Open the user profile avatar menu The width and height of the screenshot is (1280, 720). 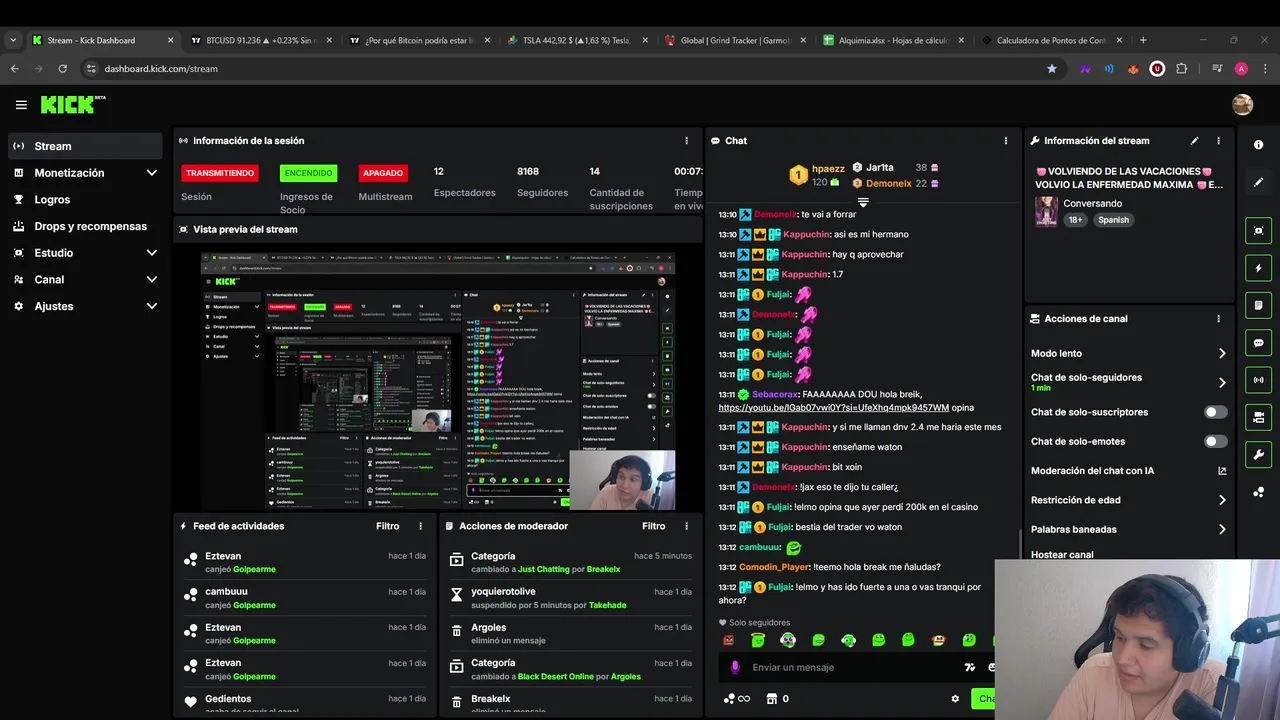point(1242,105)
